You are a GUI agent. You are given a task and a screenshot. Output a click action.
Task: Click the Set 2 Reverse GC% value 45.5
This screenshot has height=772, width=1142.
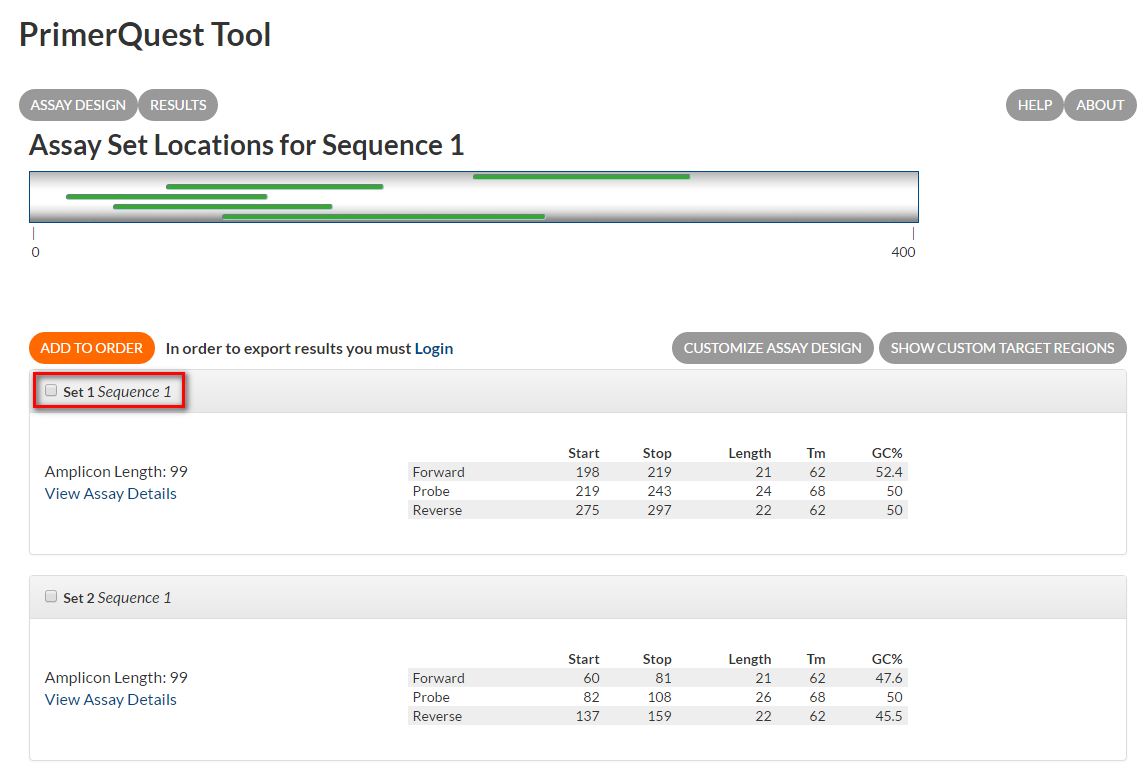click(x=889, y=716)
